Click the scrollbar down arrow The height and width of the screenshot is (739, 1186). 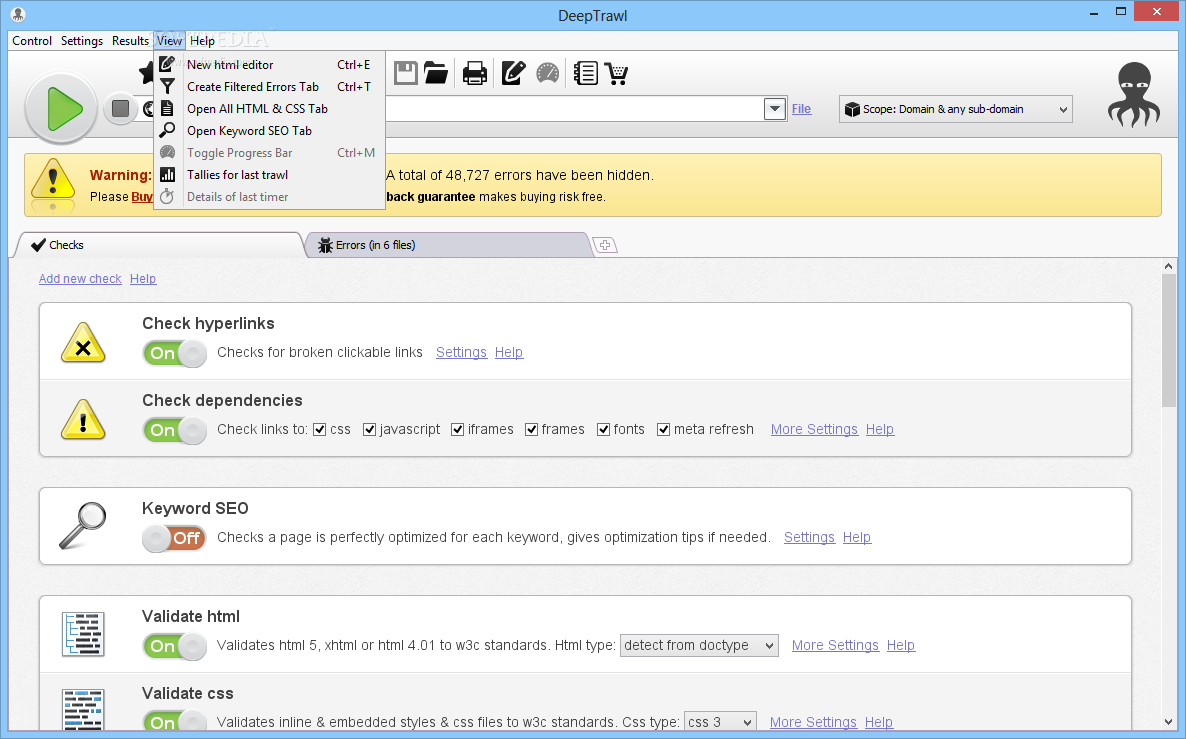[x=1169, y=722]
